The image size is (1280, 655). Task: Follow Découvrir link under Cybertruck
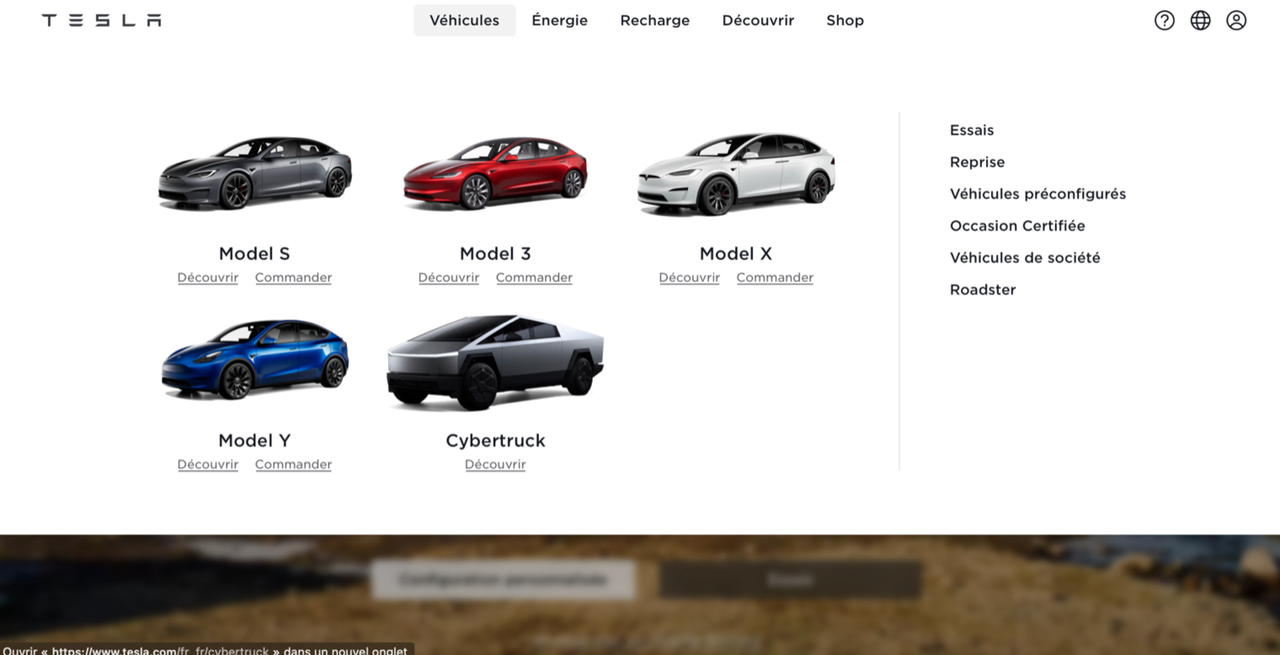click(495, 465)
